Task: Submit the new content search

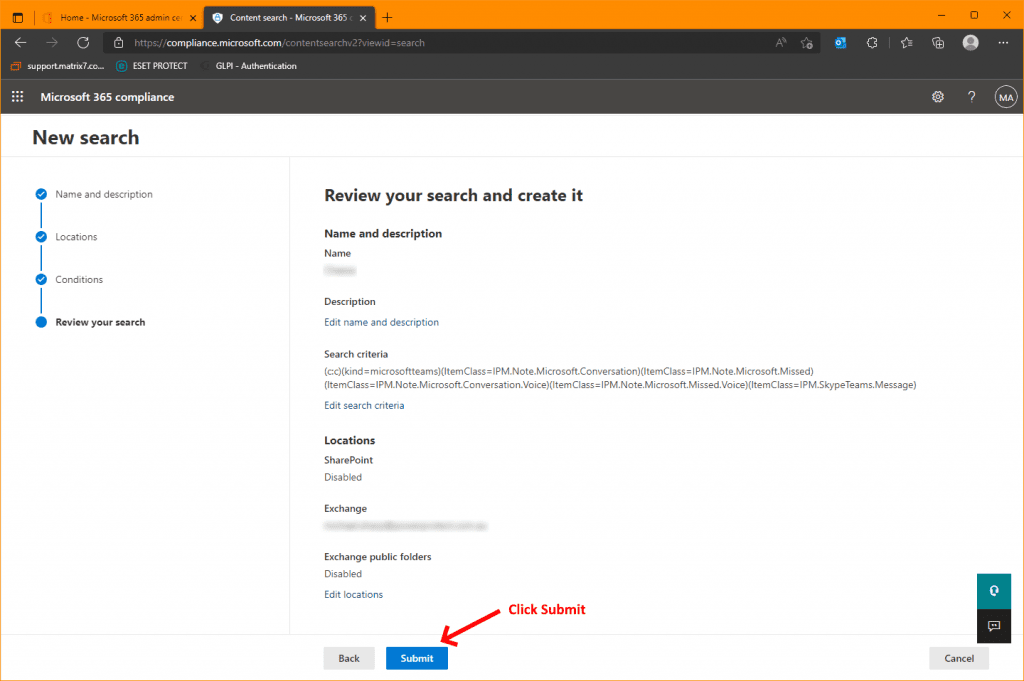Action: click(x=417, y=658)
